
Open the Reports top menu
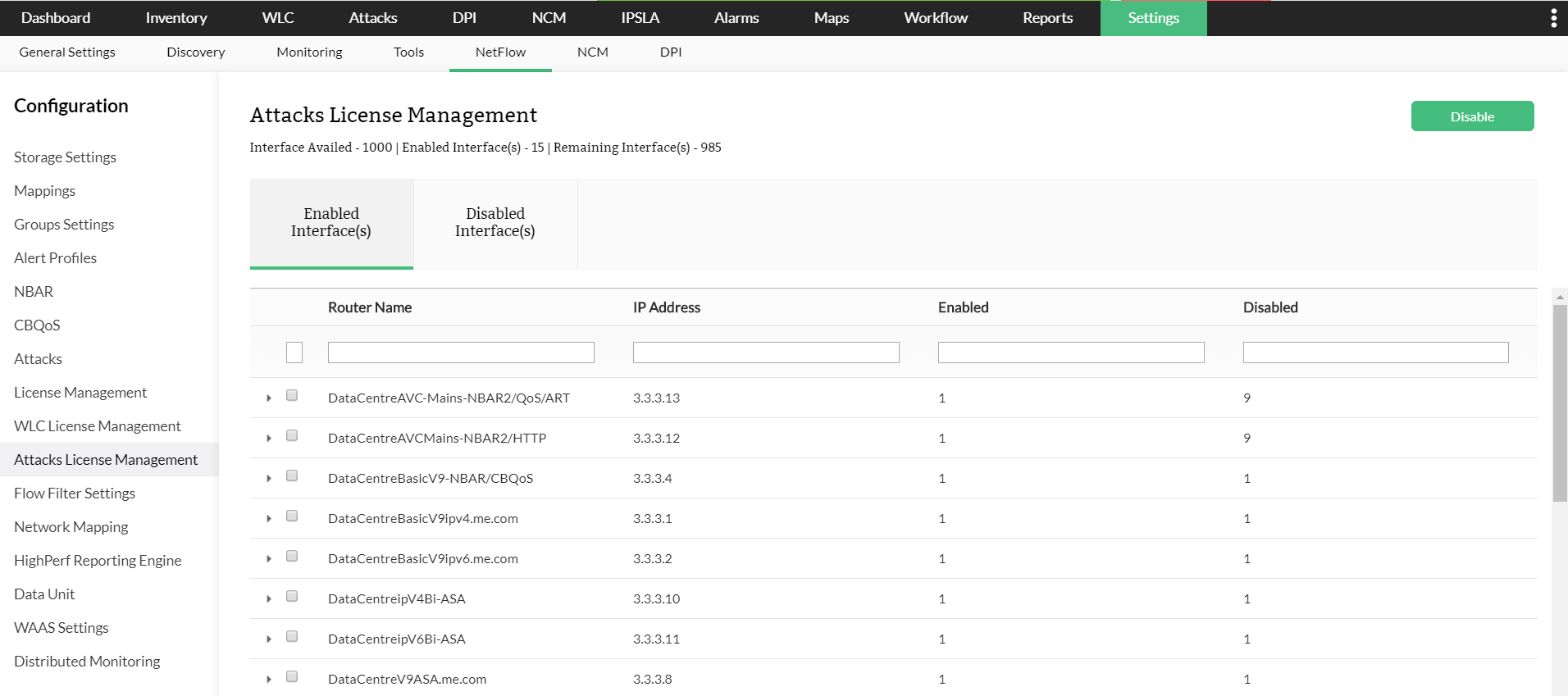pyautogui.click(x=1047, y=18)
